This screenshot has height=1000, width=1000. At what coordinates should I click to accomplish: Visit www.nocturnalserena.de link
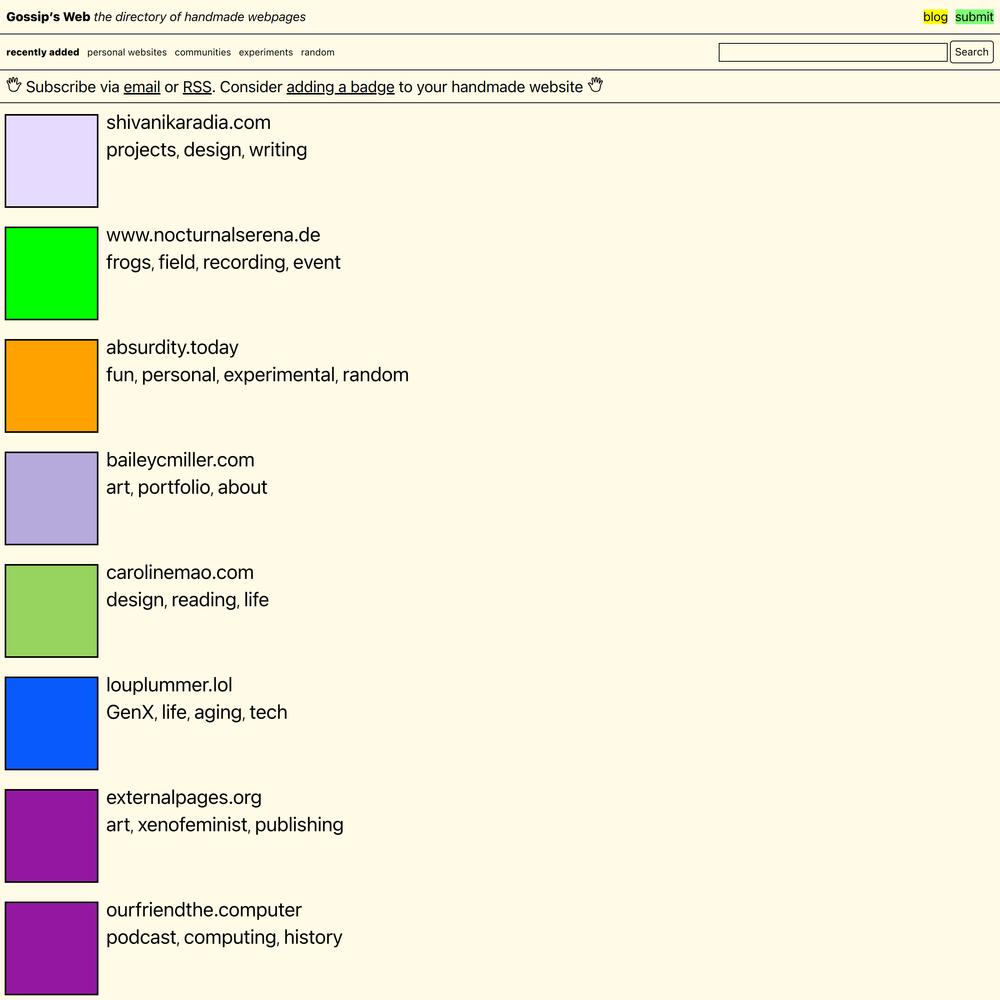click(213, 235)
